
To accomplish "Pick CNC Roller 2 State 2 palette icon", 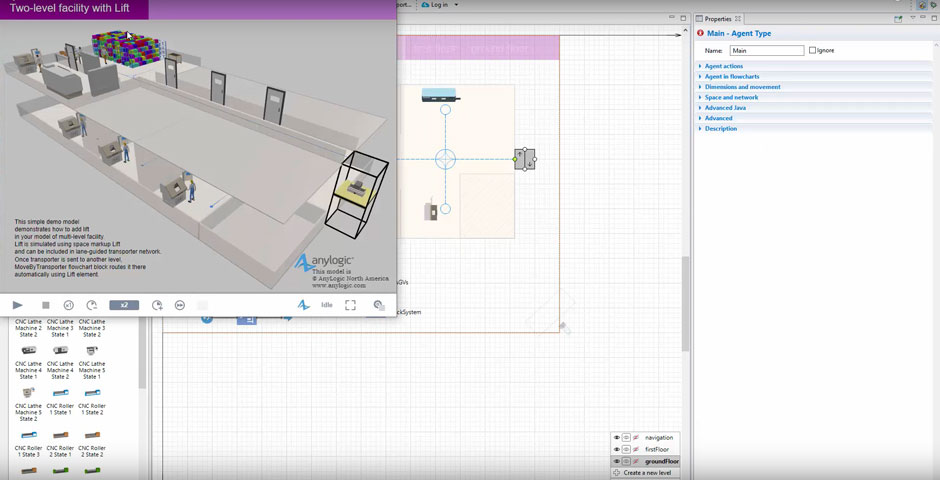I will [x=92, y=434].
